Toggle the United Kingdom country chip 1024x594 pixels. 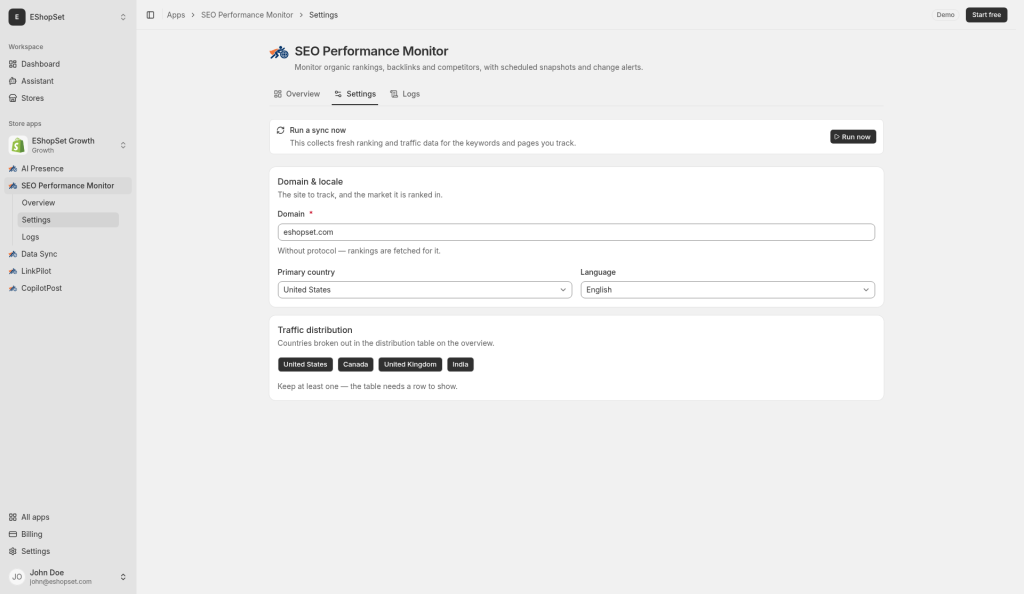(x=410, y=364)
